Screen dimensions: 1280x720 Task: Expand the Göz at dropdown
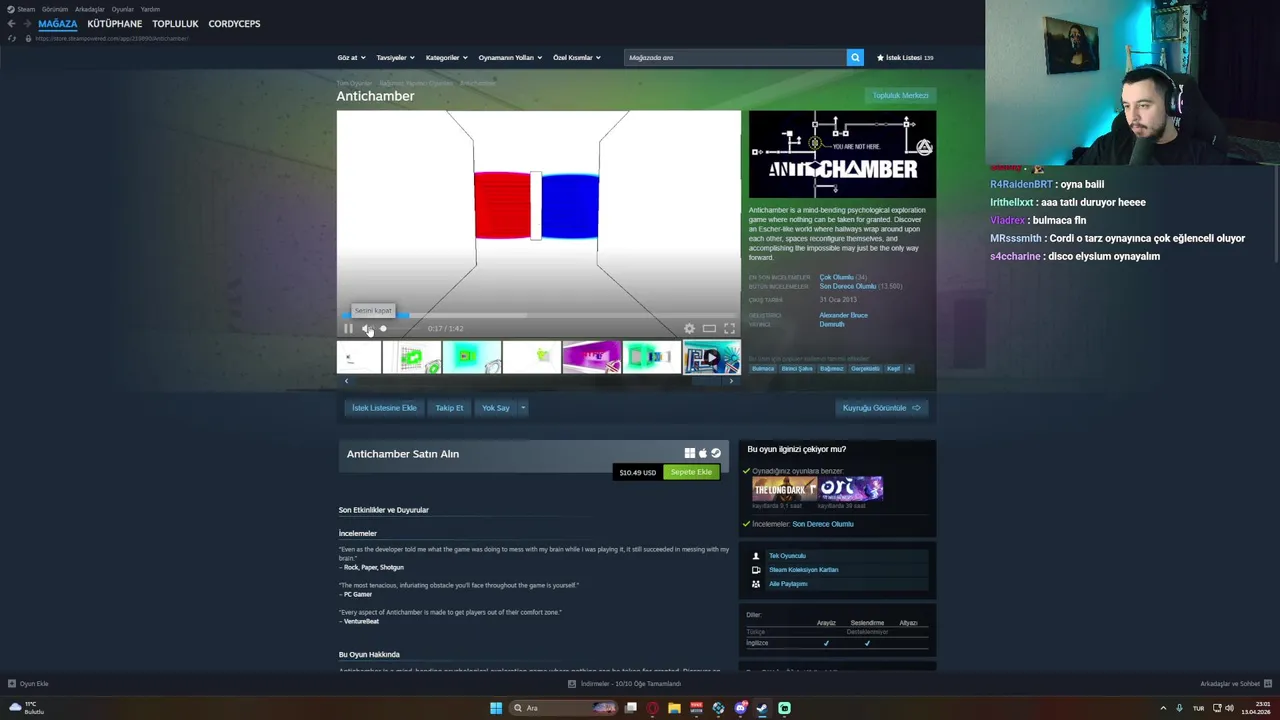pos(351,57)
